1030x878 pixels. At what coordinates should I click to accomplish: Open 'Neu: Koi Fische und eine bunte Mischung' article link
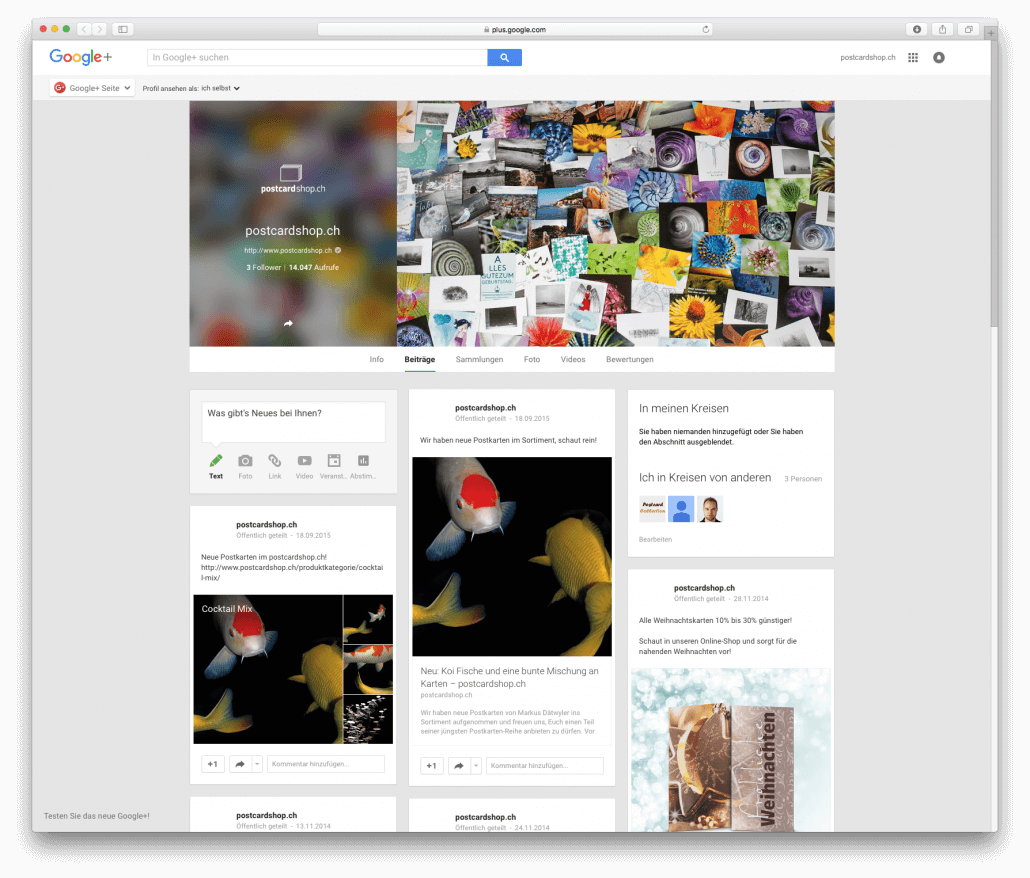click(509, 677)
